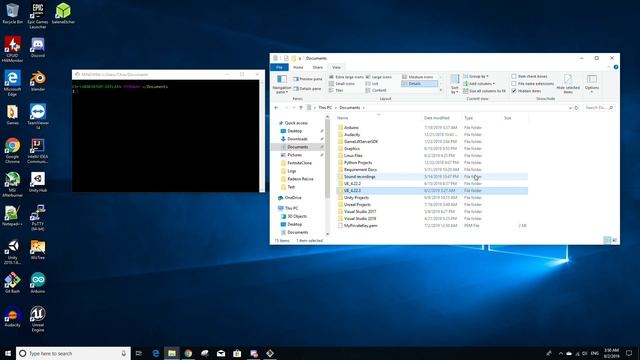640x360 pixels.
Task: Click the Windows Start button
Action: point(8,353)
